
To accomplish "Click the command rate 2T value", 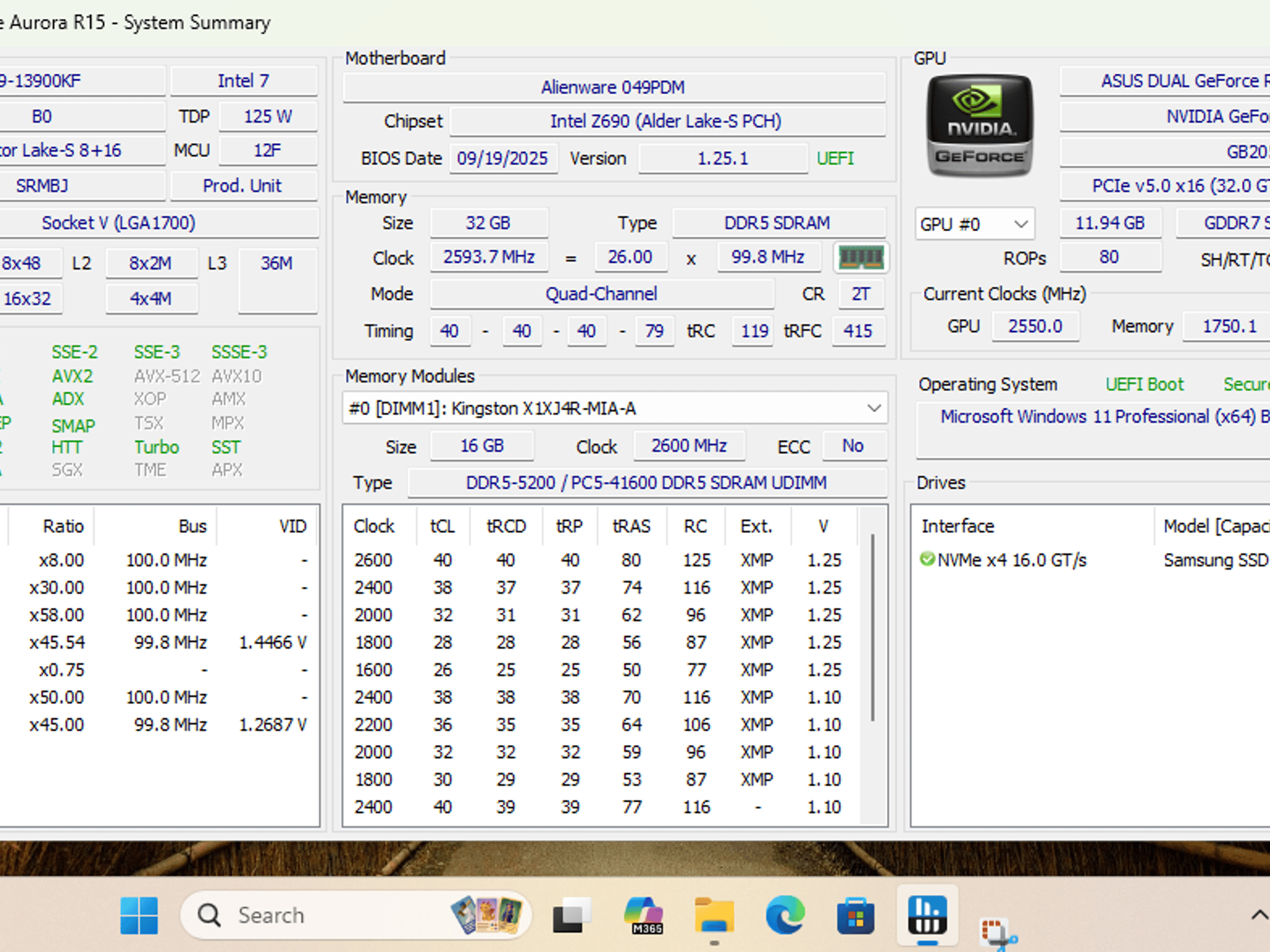I will coord(861,294).
